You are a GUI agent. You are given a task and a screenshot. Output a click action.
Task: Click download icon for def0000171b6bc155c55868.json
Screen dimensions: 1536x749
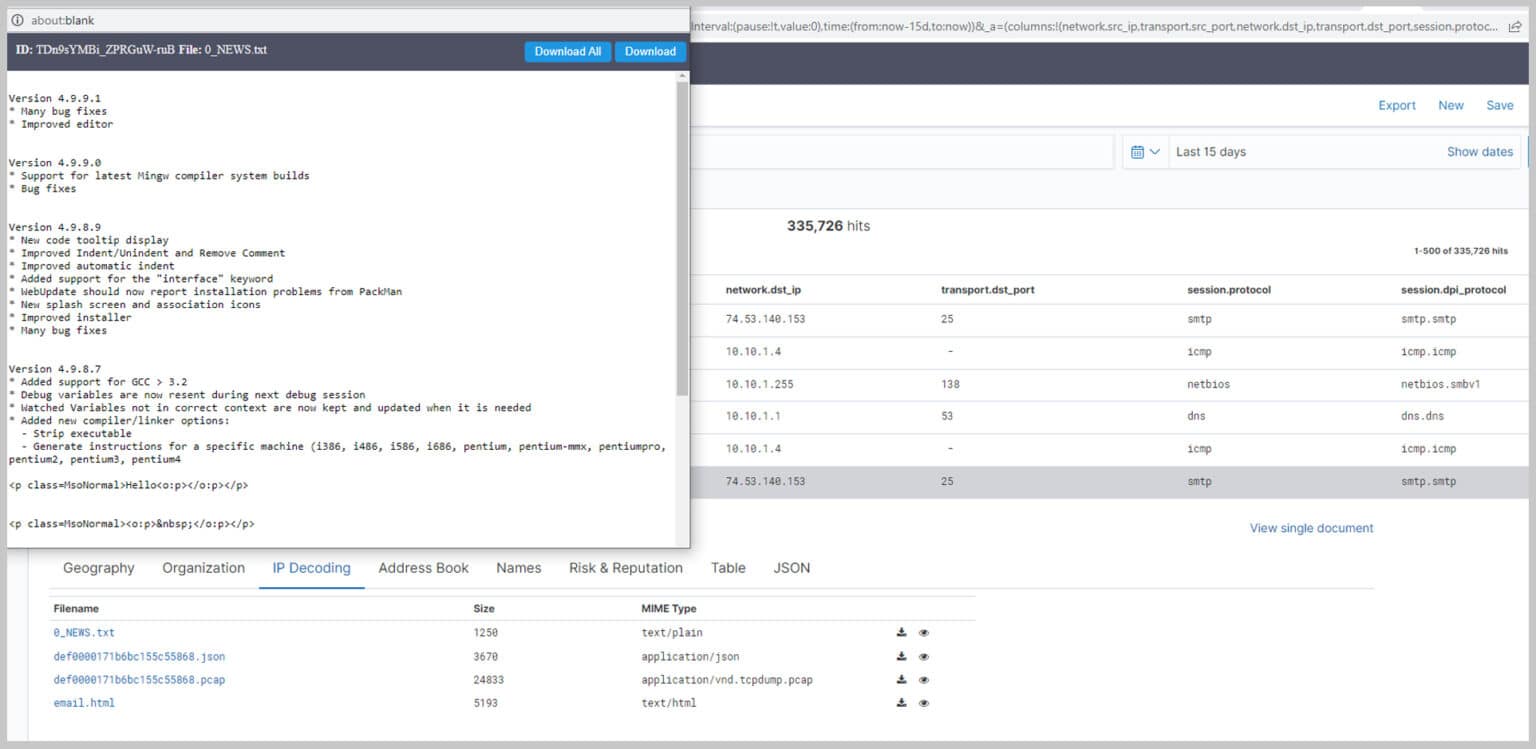click(x=901, y=656)
